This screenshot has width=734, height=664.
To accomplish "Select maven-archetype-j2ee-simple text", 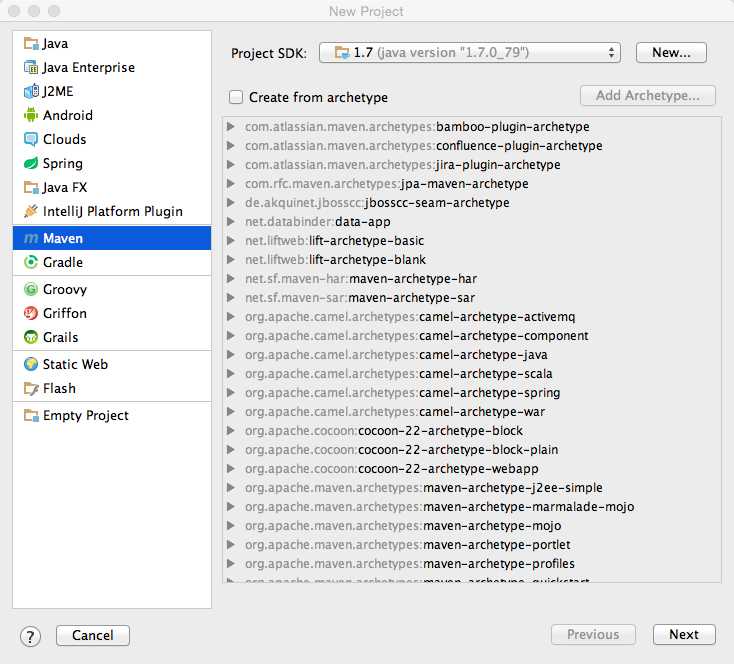I will tap(513, 488).
